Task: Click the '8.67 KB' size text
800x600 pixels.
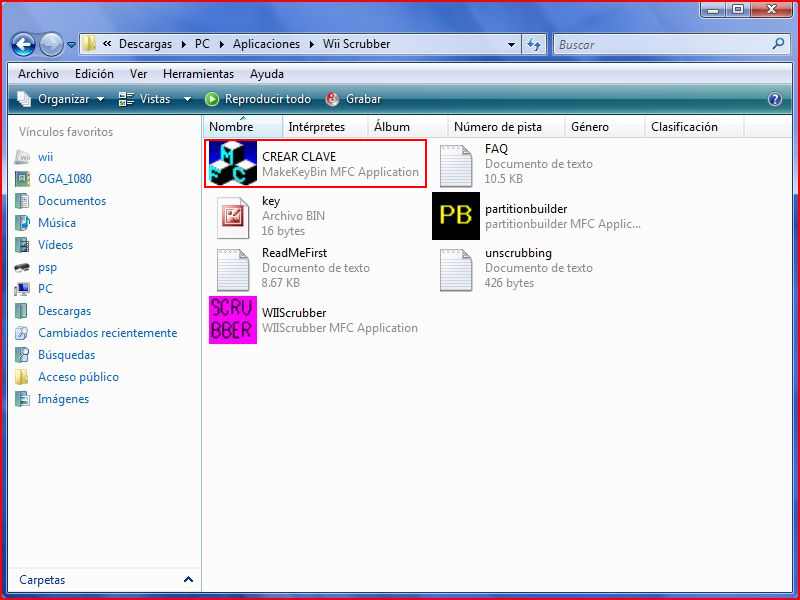Action: coord(280,283)
